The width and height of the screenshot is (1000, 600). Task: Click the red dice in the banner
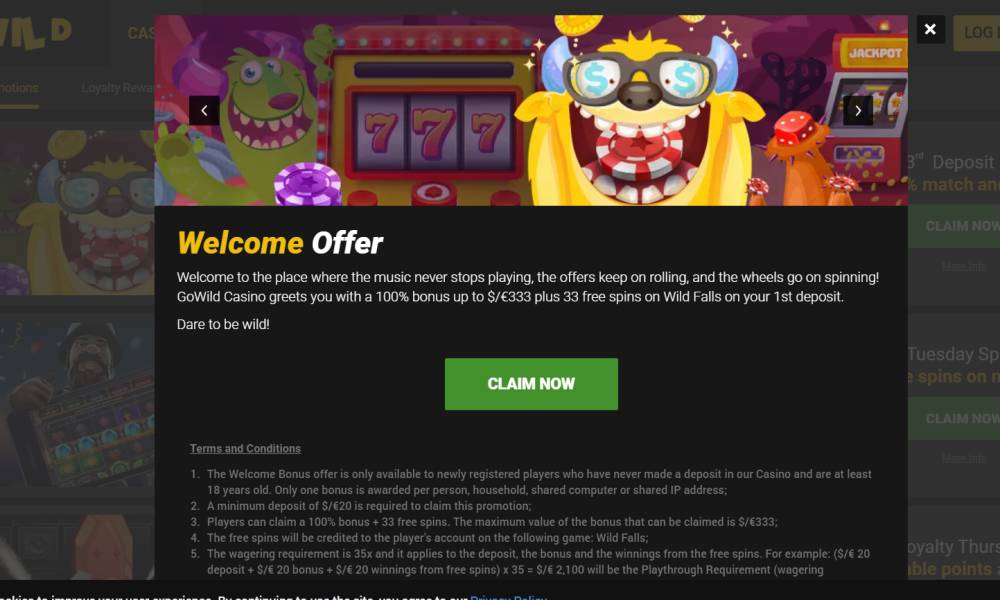795,128
